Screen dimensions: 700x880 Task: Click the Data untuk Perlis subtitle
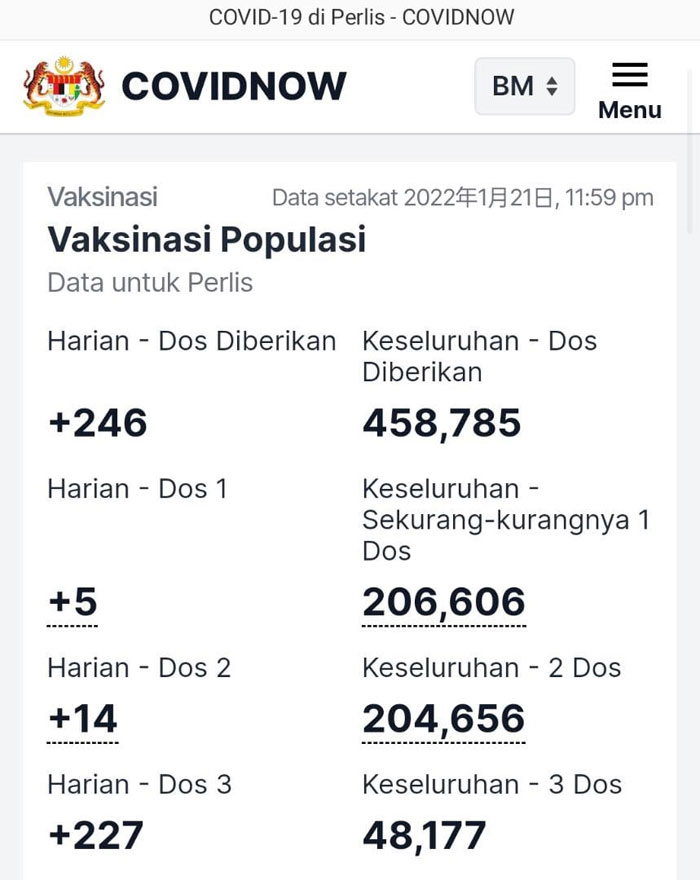pos(150,283)
